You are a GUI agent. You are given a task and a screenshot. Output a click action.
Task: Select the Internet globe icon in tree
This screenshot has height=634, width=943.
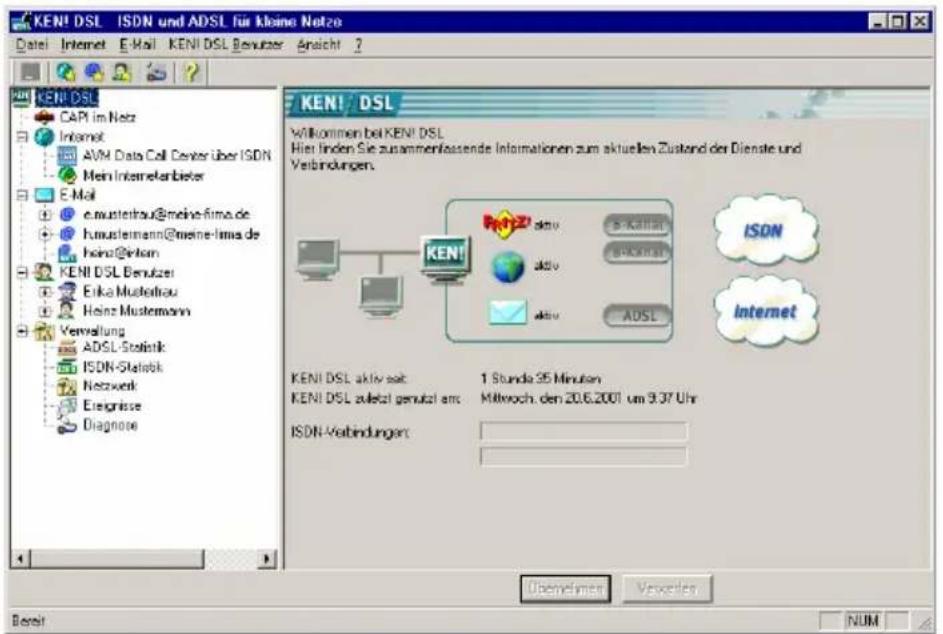44,137
